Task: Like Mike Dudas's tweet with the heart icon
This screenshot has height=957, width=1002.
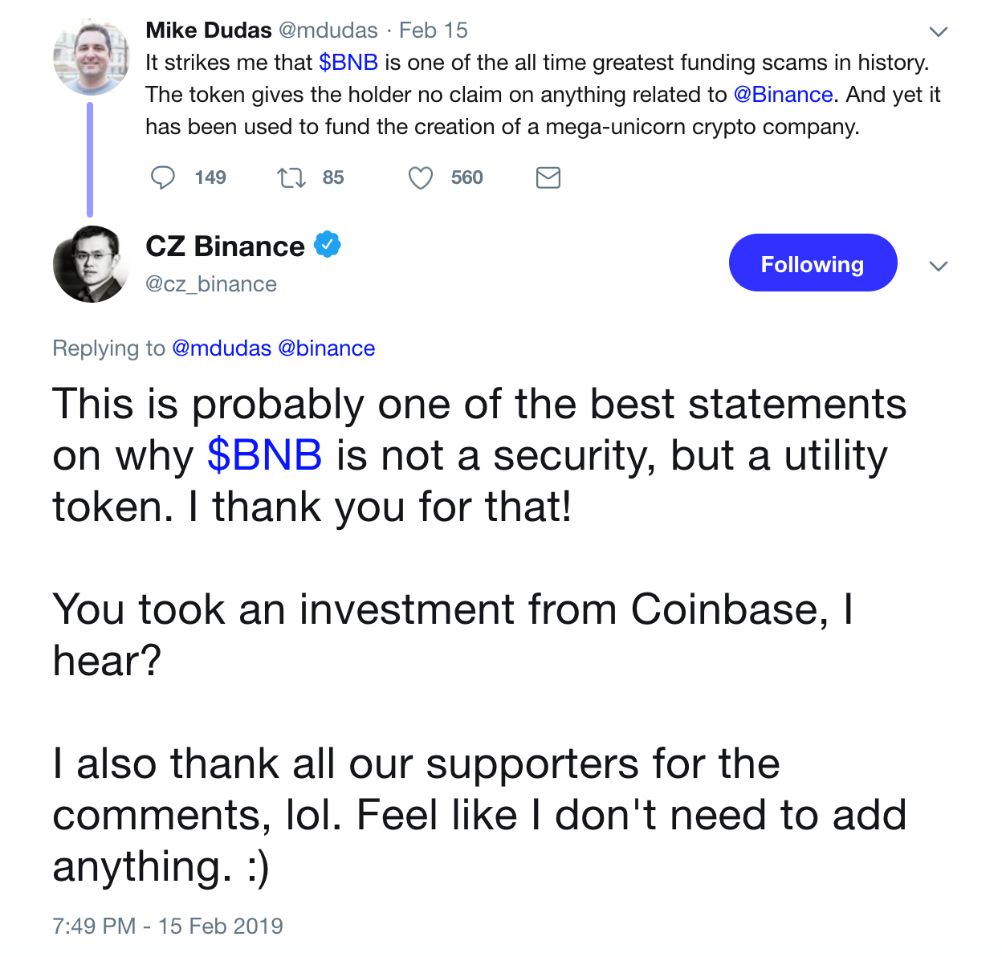Action: 422,178
